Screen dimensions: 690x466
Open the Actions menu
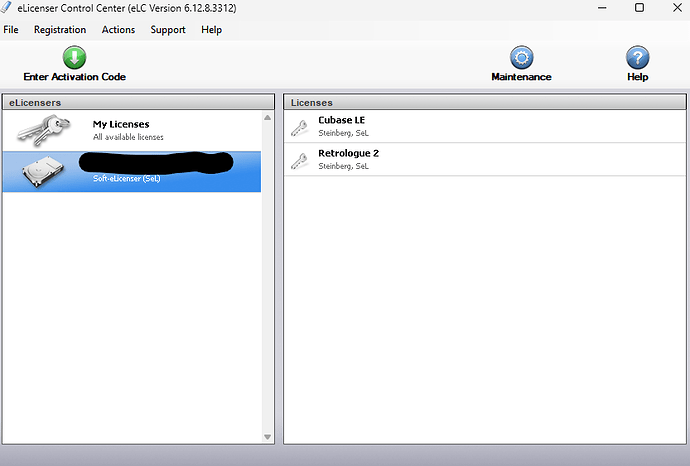tap(118, 29)
